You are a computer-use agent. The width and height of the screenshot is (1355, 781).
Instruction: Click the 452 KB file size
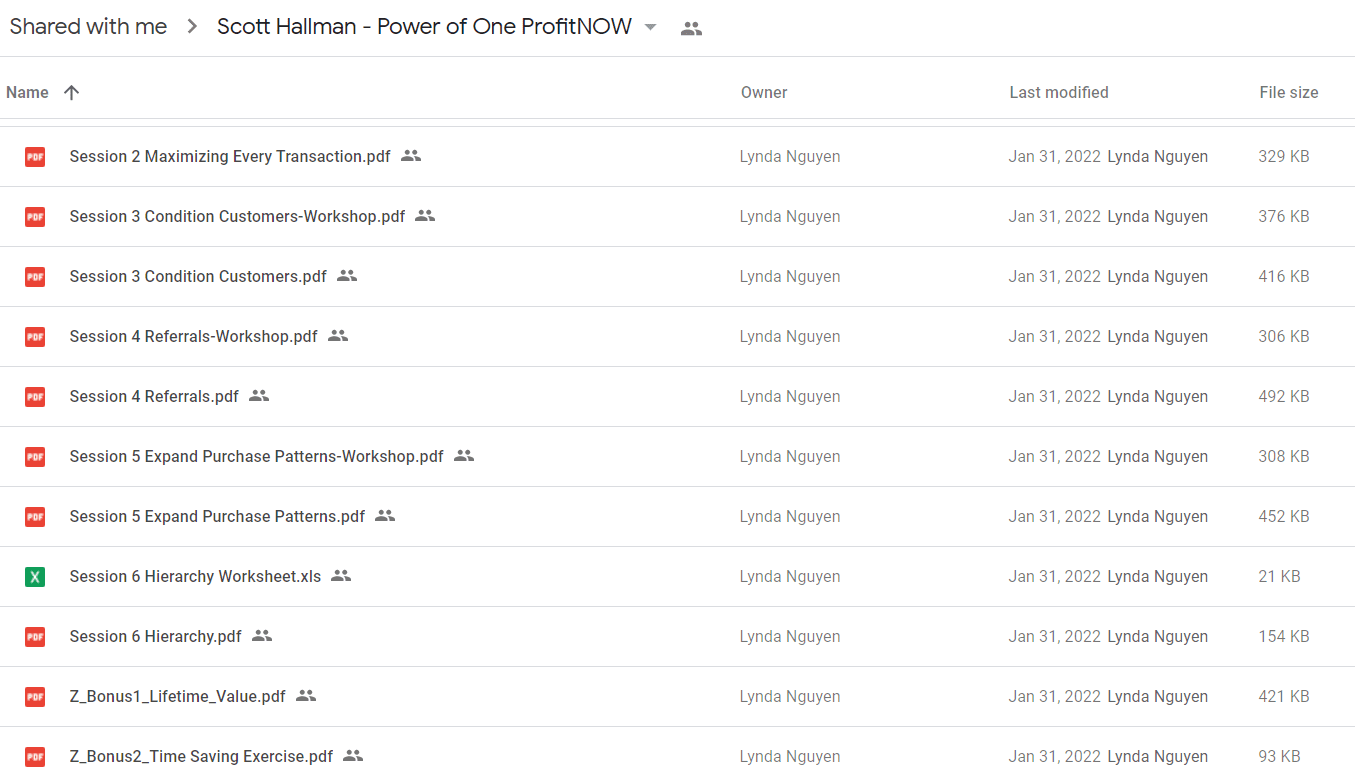coord(1284,516)
